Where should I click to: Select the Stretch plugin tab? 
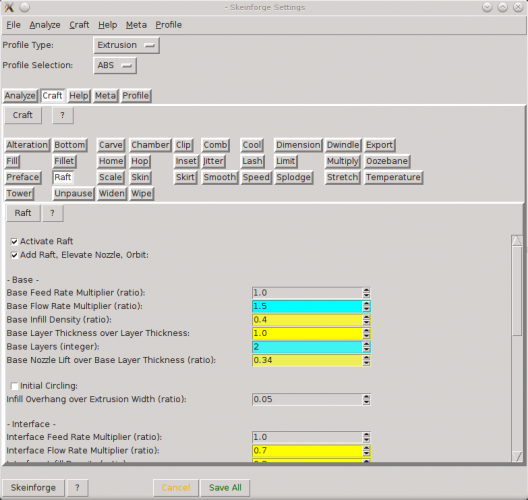point(343,177)
